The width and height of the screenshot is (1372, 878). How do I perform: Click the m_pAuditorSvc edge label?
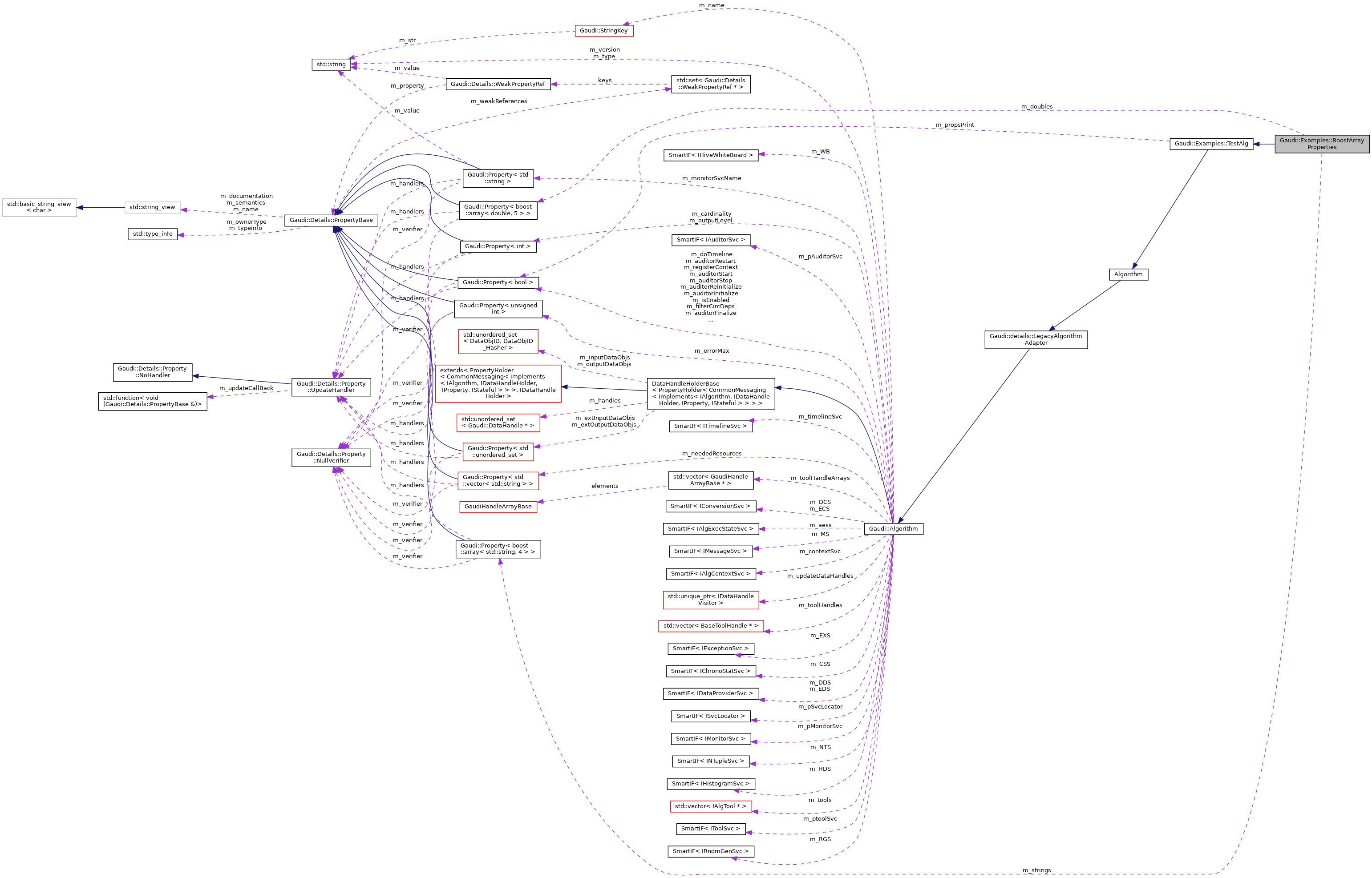(x=820, y=257)
